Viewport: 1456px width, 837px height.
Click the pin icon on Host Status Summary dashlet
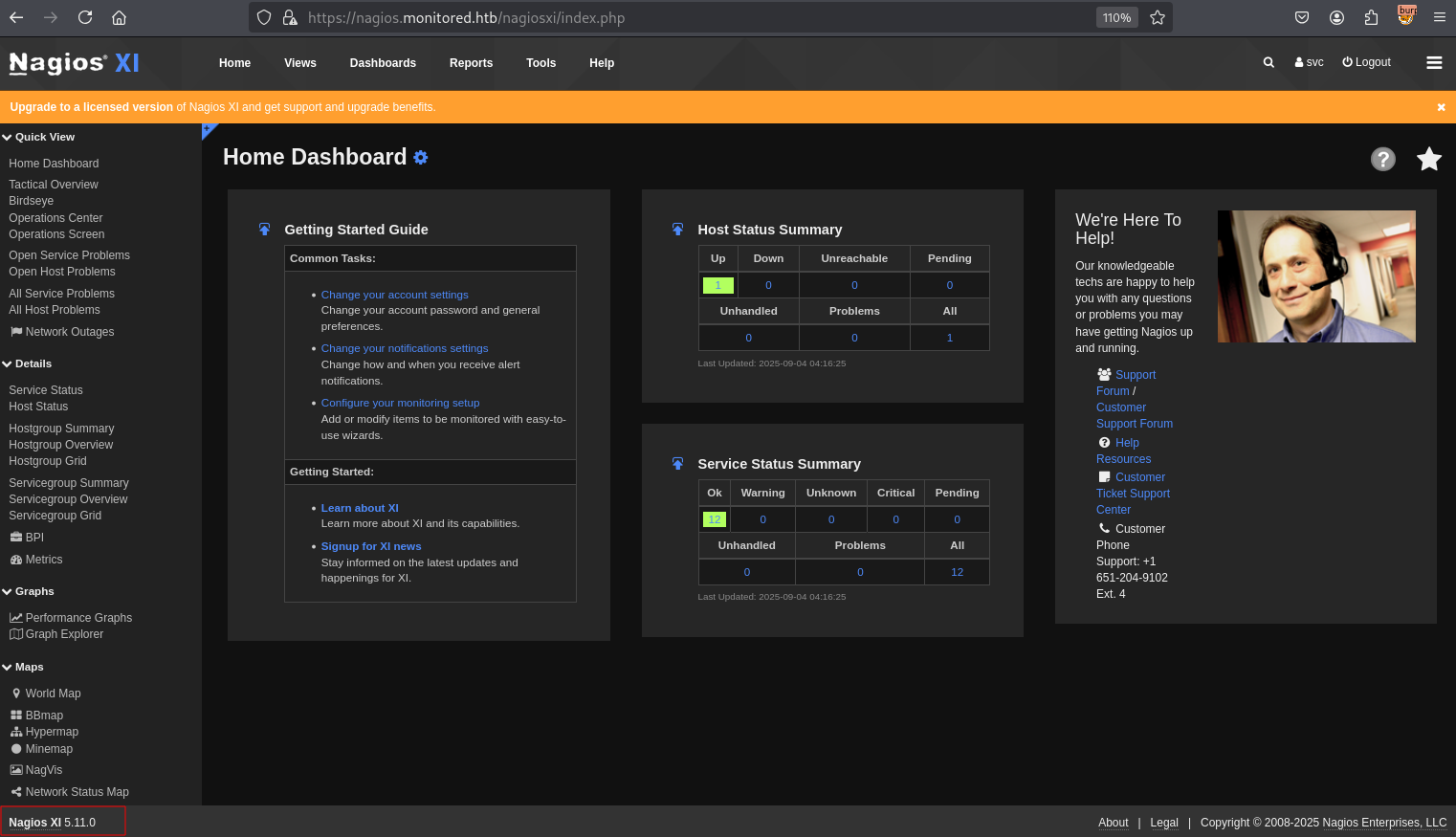click(x=677, y=230)
